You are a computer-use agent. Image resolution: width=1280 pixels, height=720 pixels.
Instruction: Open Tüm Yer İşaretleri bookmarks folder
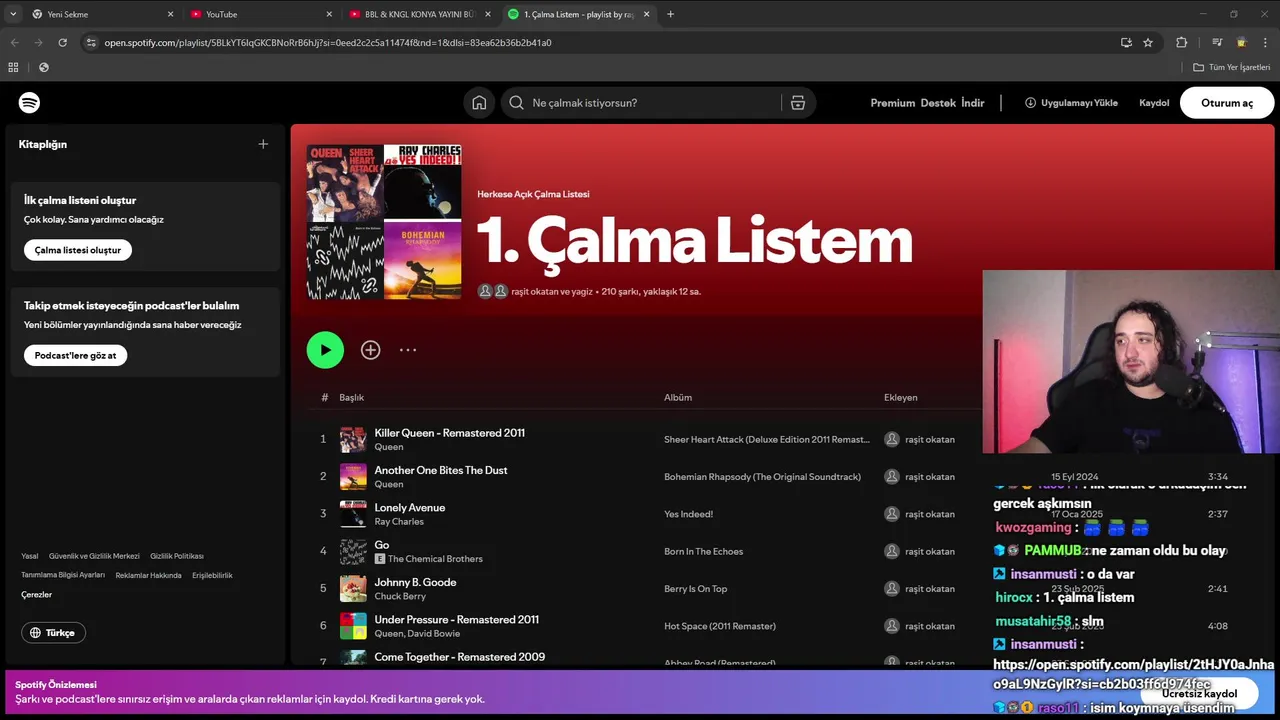(x=1232, y=67)
